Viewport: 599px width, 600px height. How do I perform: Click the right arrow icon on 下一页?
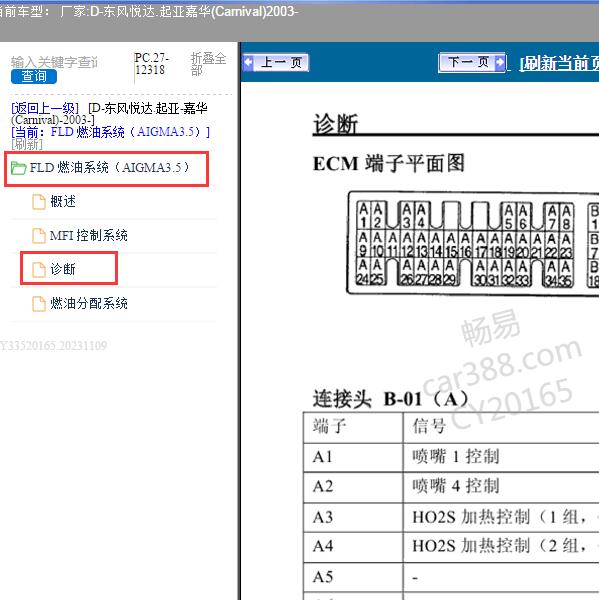point(500,62)
